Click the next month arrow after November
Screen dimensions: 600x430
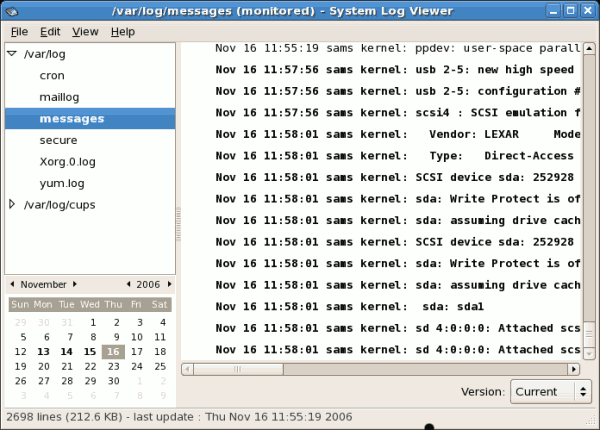(74, 284)
